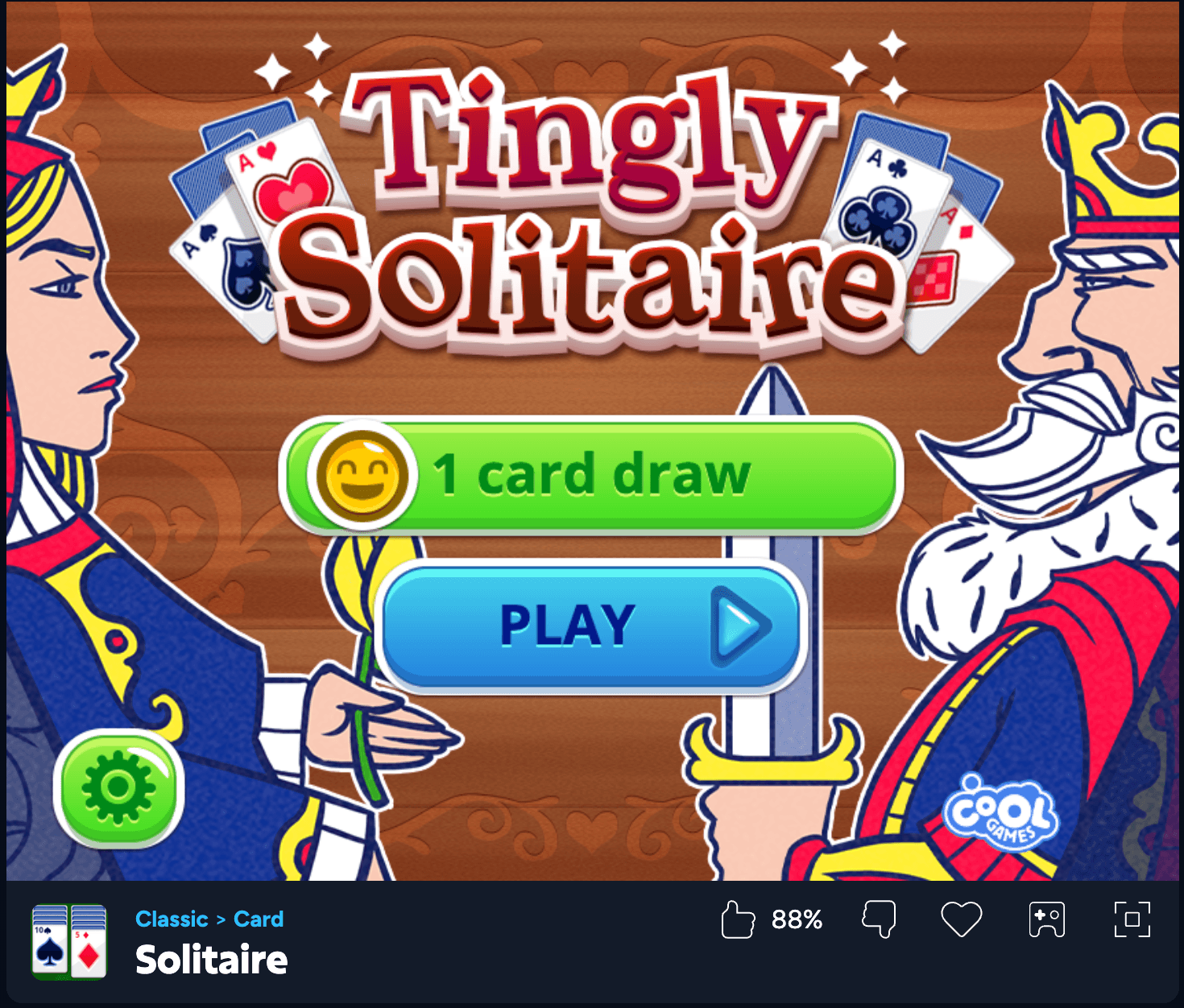Start the game with the PLAY button
Viewport: 1184px width, 1008px height.
pyautogui.click(x=591, y=626)
